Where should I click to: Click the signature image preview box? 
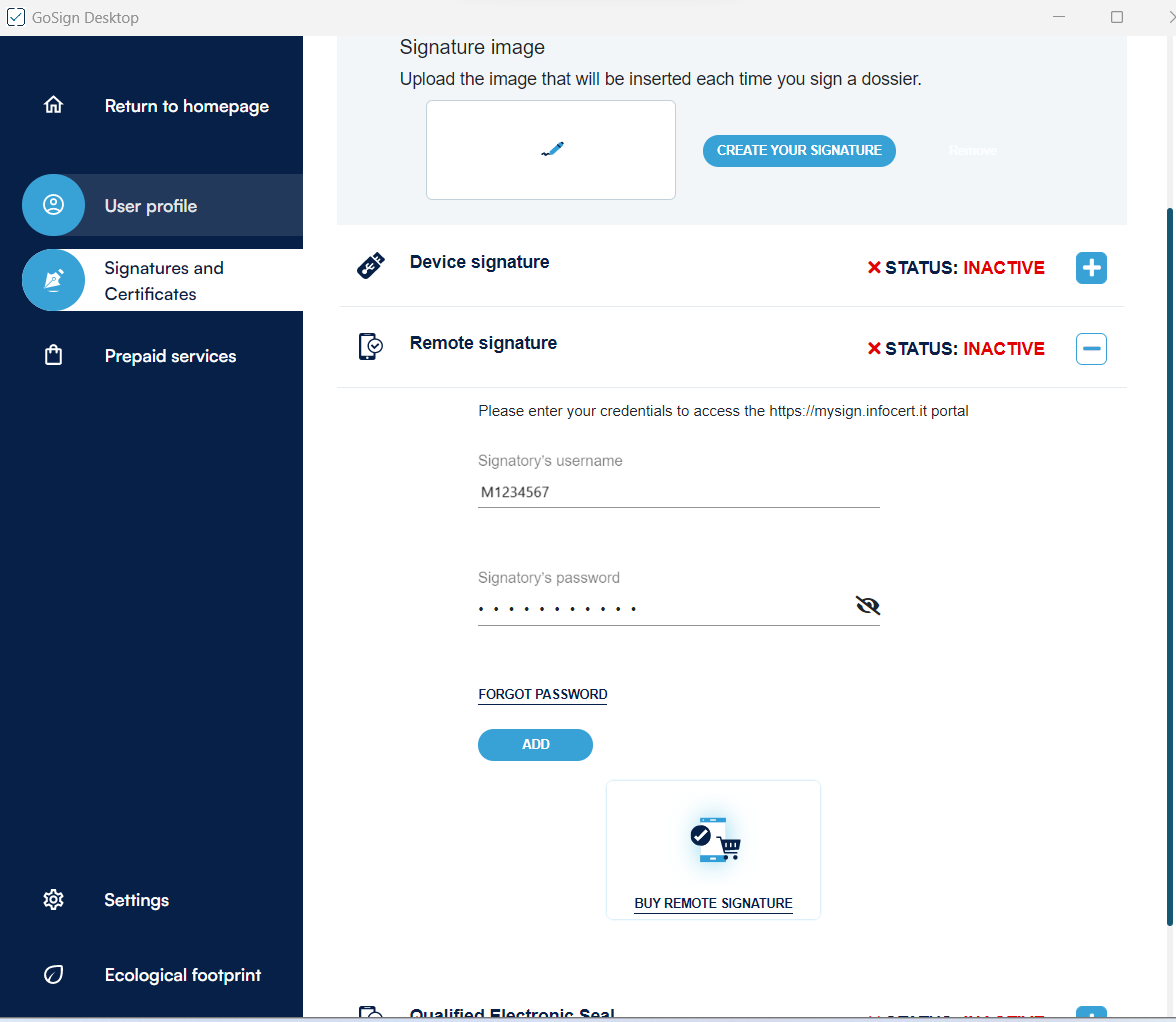(x=551, y=150)
